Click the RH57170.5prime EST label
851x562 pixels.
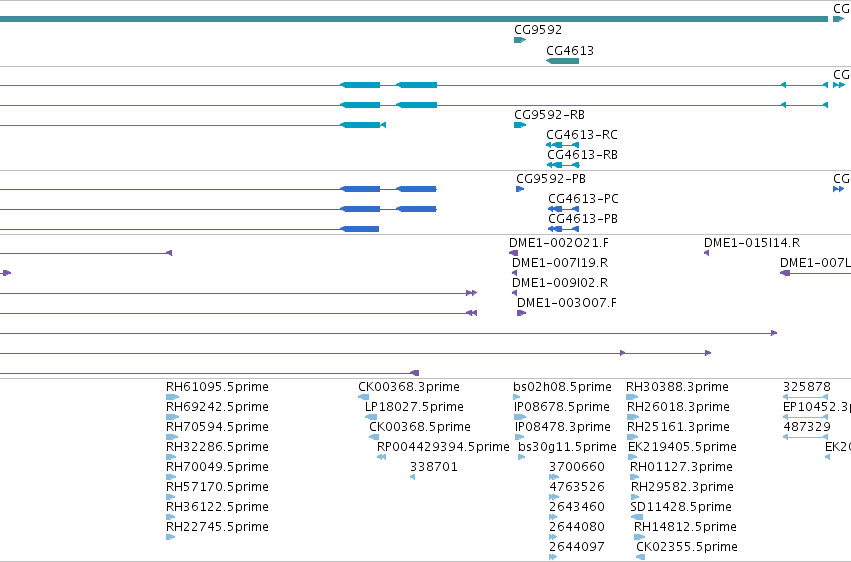(x=217, y=488)
